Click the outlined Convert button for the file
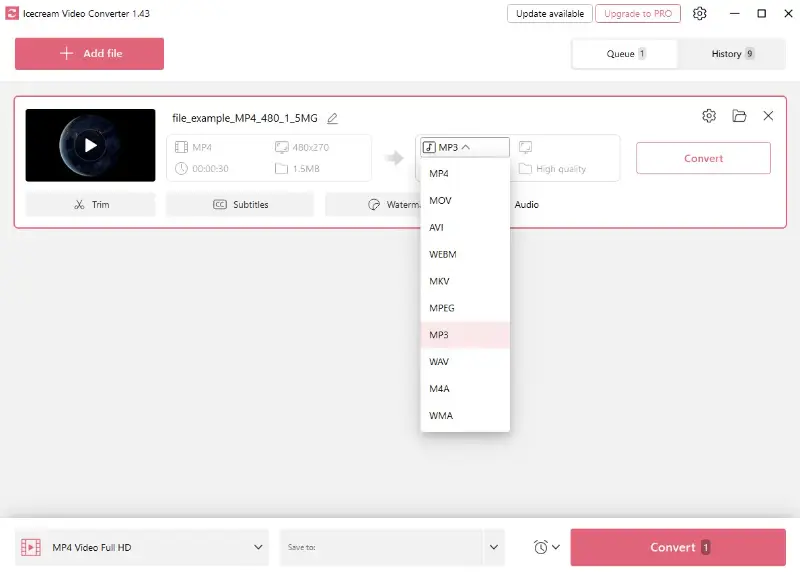 (x=703, y=158)
